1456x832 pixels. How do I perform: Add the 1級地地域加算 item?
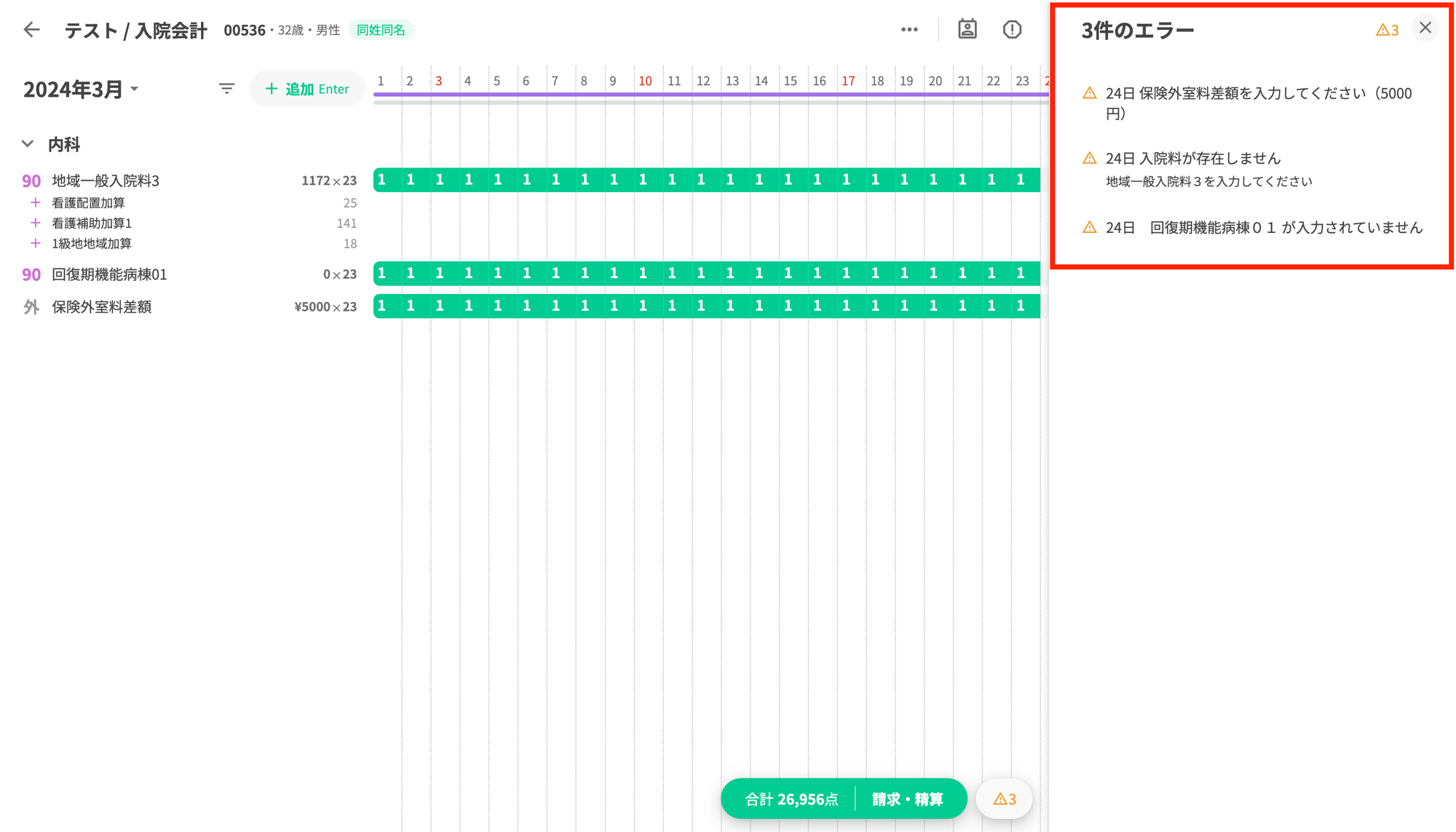pos(35,243)
